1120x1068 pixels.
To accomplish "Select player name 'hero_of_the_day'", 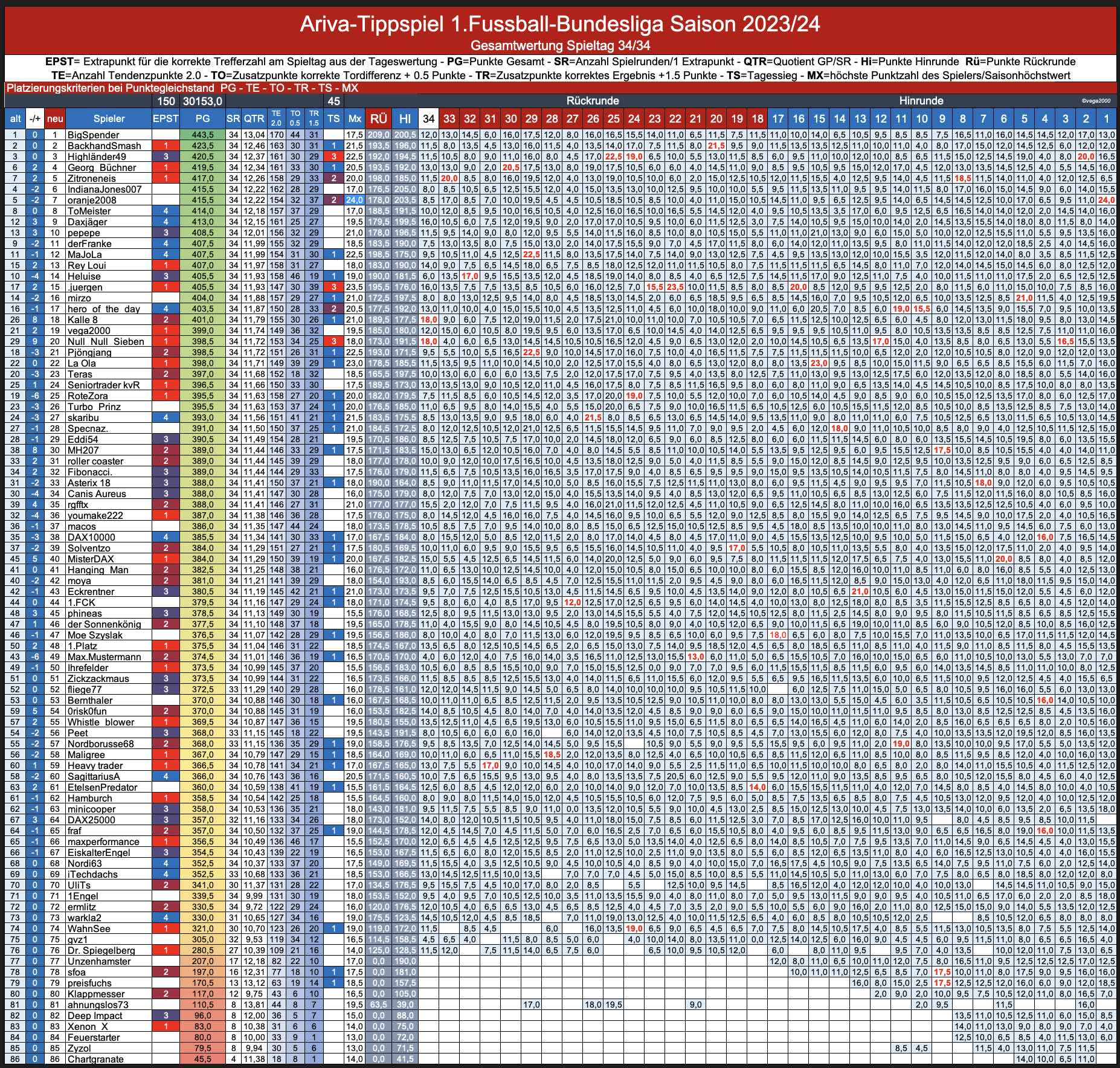I will [x=103, y=309].
